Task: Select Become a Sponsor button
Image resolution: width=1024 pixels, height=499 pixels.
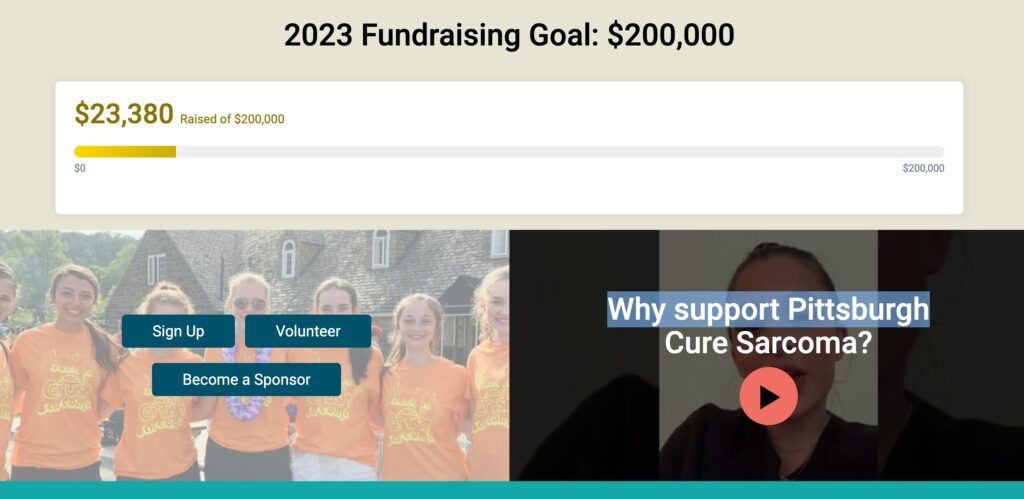Action: pos(246,379)
